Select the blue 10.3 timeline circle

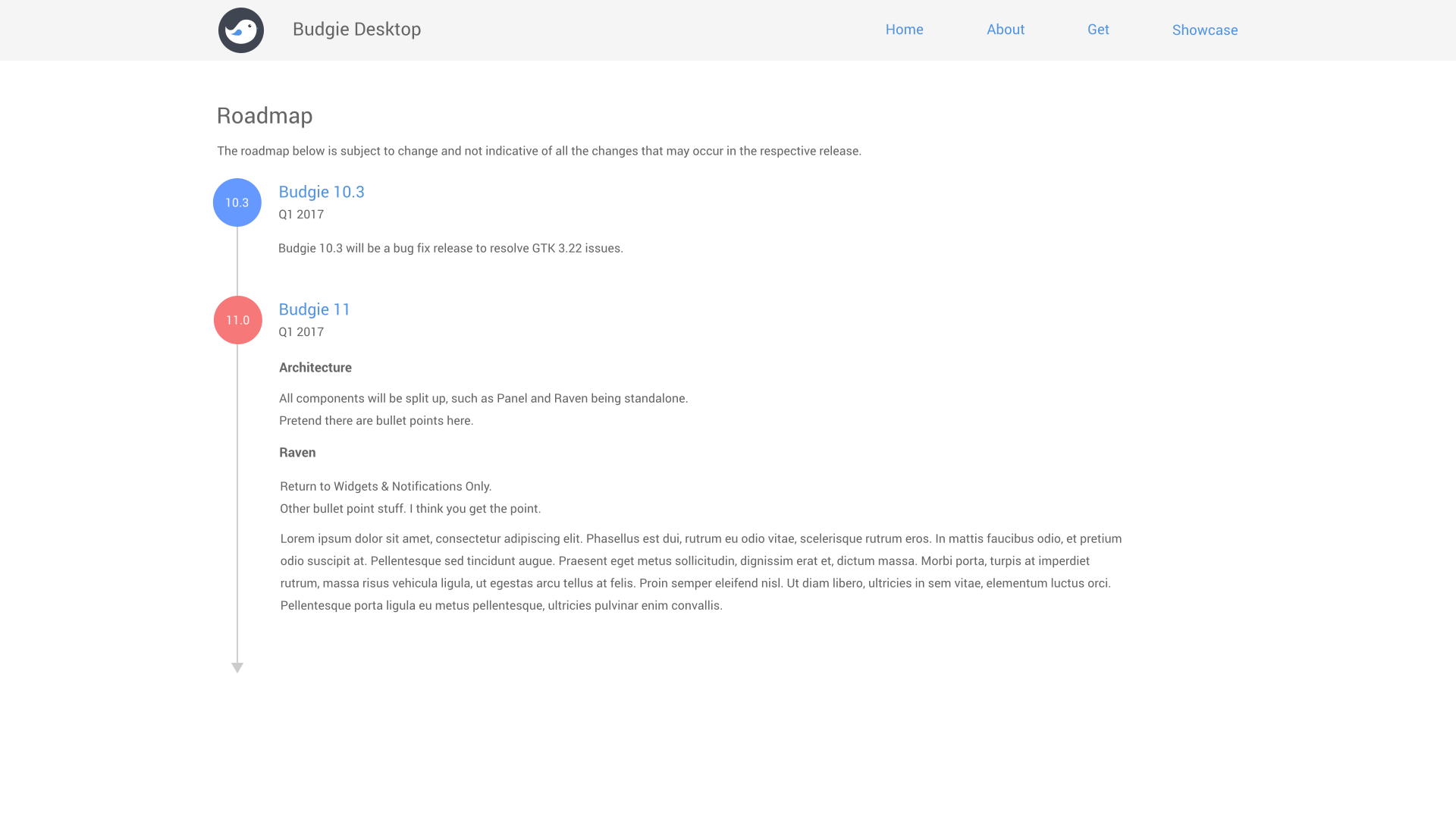(237, 202)
